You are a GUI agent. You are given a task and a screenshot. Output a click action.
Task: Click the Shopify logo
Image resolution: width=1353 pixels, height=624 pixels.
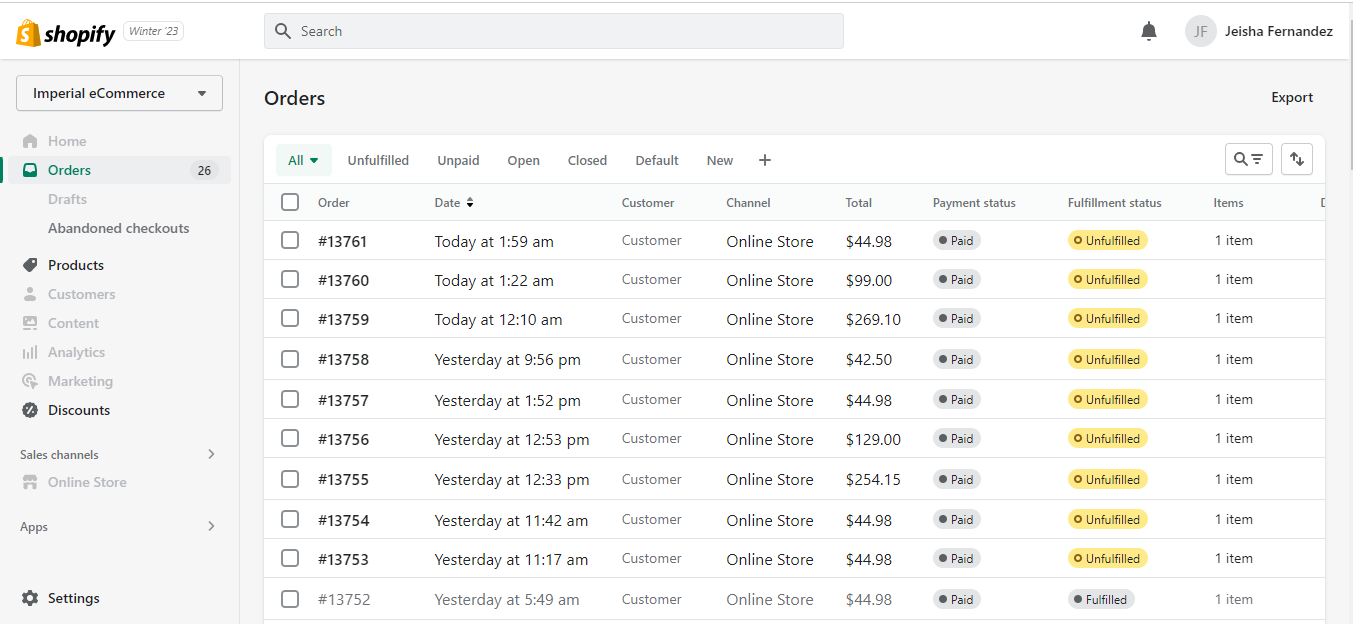pyautogui.click(x=66, y=32)
